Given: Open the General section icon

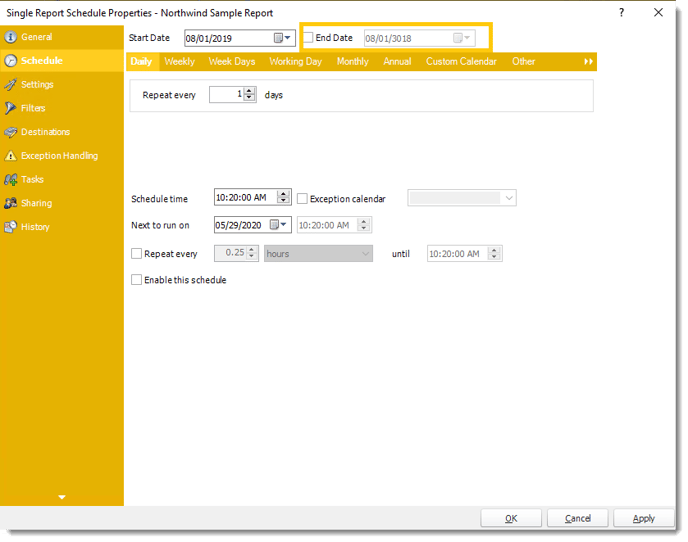Looking at the screenshot, I should tap(11, 37).
